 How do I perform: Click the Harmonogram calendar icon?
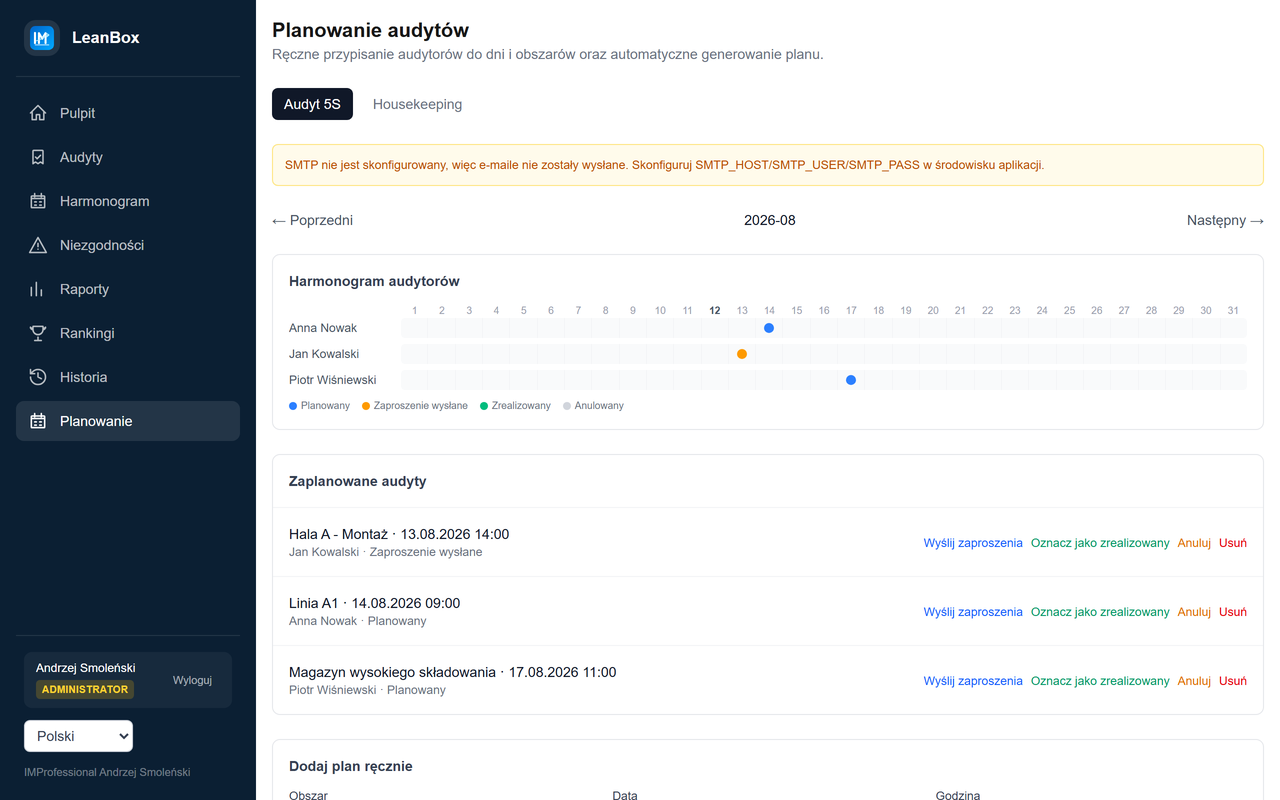(38, 201)
